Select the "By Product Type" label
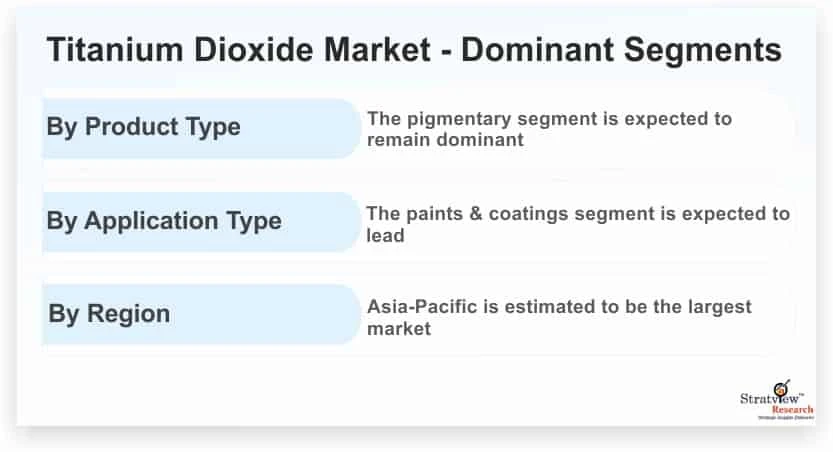The height and width of the screenshot is (452, 833). click(x=144, y=128)
